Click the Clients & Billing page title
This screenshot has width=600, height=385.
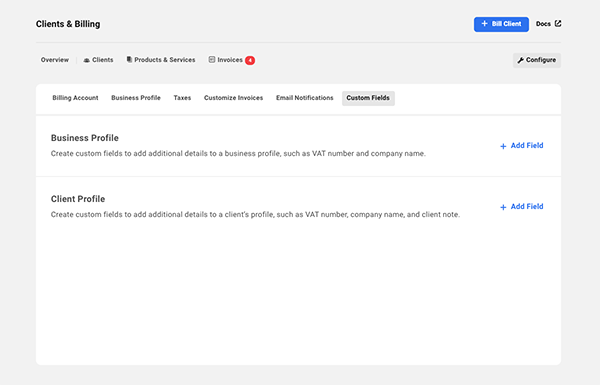click(68, 24)
